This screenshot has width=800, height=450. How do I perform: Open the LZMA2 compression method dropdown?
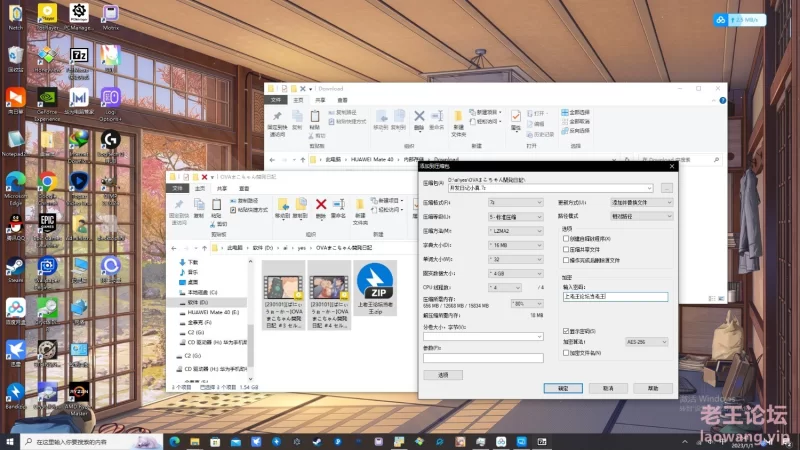point(515,231)
